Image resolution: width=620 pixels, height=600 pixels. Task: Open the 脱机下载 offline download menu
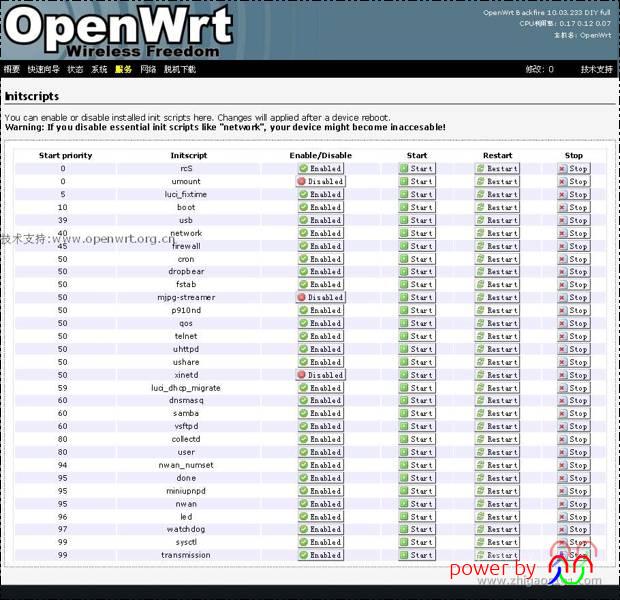(x=180, y=70)
